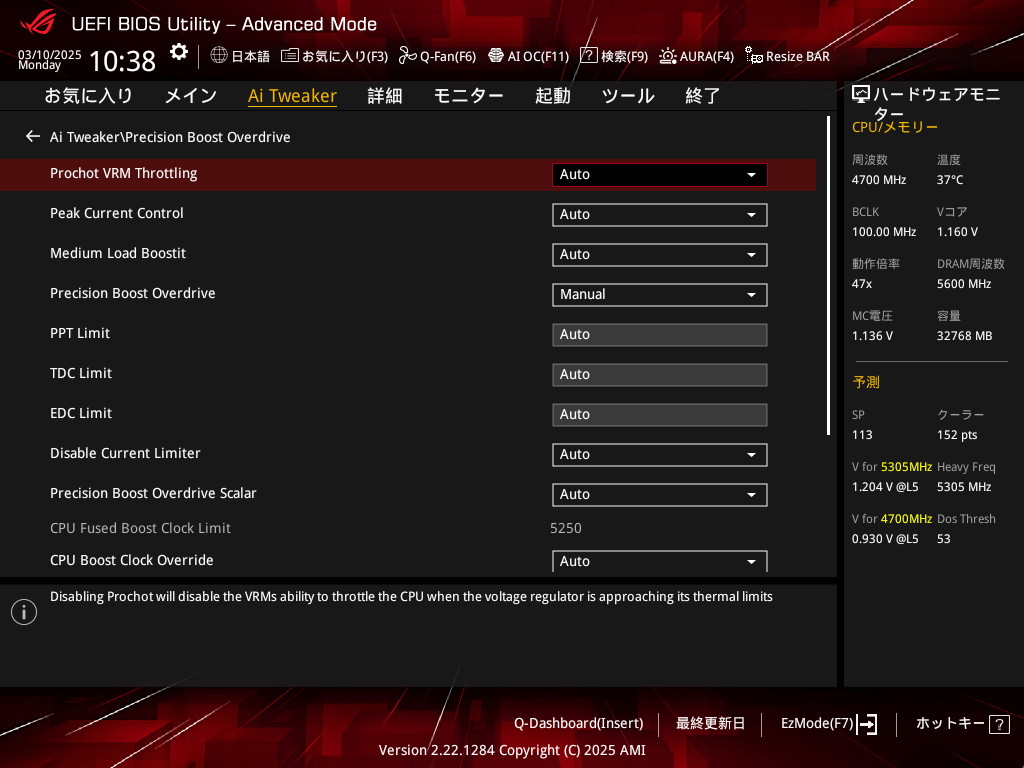Screen dimensions: 1024x768
Task: Select Precision Boost Overdrive Scalar label
Action: (x=153, y=493)
